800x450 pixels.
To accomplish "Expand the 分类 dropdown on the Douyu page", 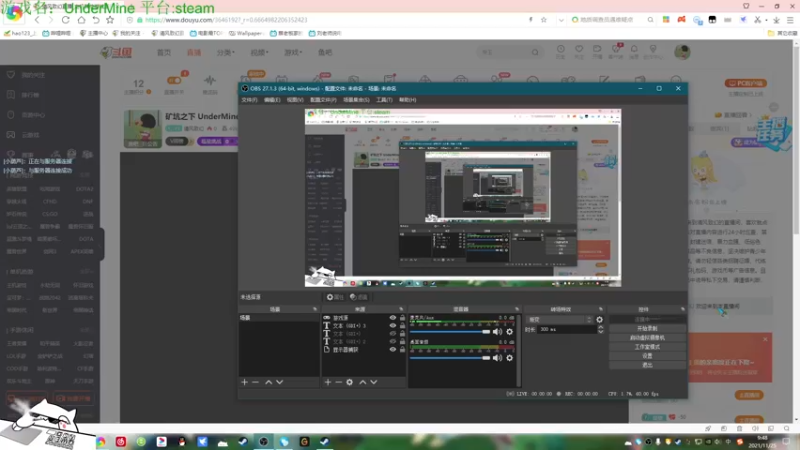I will (x=226, y=53).
